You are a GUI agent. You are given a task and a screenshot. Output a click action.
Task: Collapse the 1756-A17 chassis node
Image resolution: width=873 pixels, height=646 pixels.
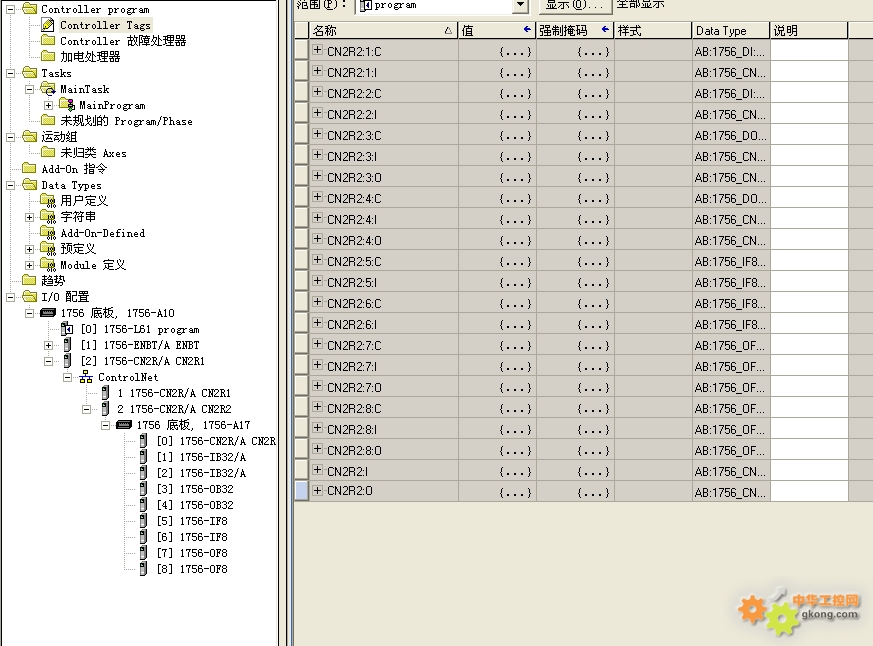pos(105,425)
